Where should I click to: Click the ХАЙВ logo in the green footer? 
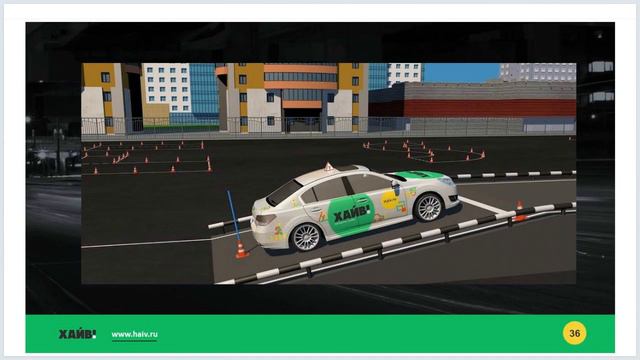pos(77,334)
